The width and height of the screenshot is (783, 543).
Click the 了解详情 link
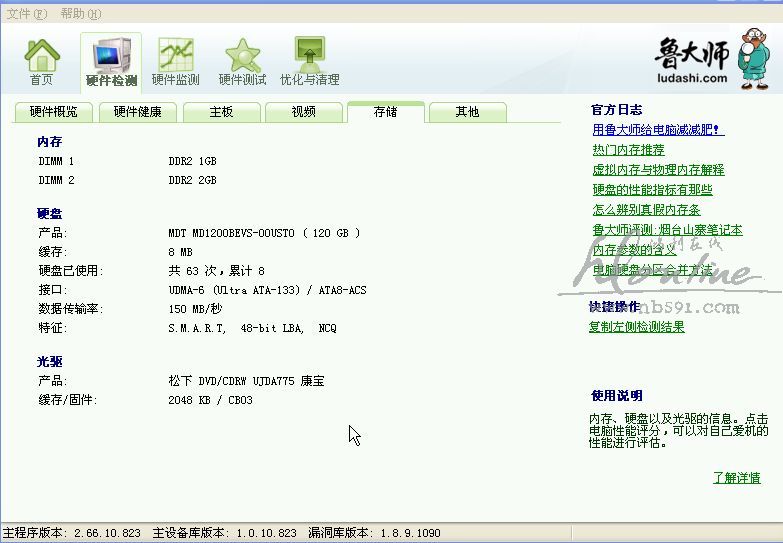click(736, 478)
